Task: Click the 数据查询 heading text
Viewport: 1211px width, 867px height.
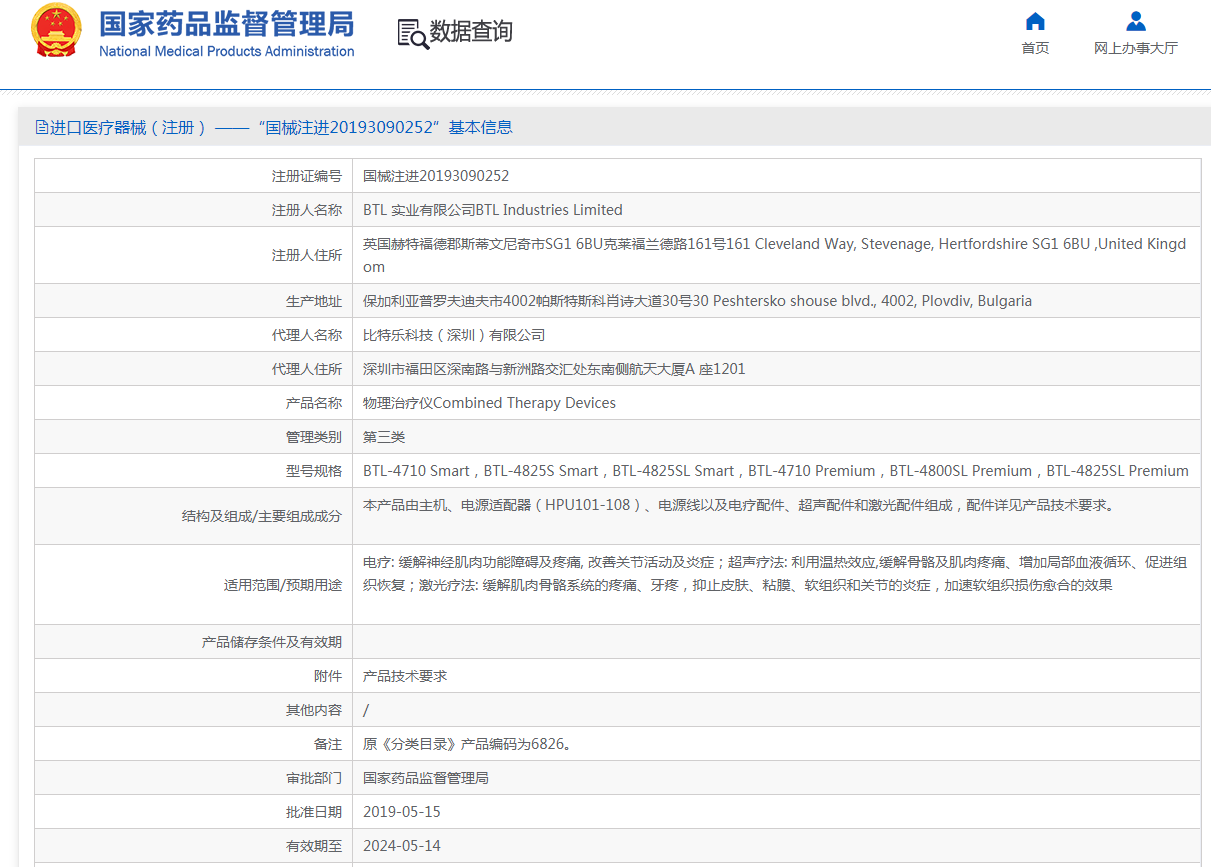Action: click(x=471, y=32)
